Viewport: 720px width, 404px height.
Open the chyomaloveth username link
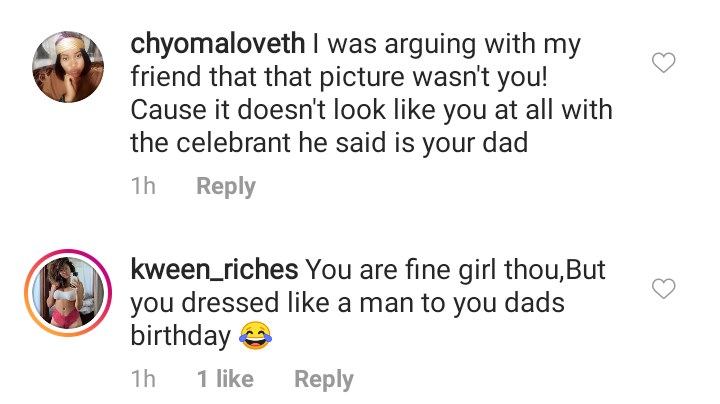pyautogui.click(x=216, y=45)
